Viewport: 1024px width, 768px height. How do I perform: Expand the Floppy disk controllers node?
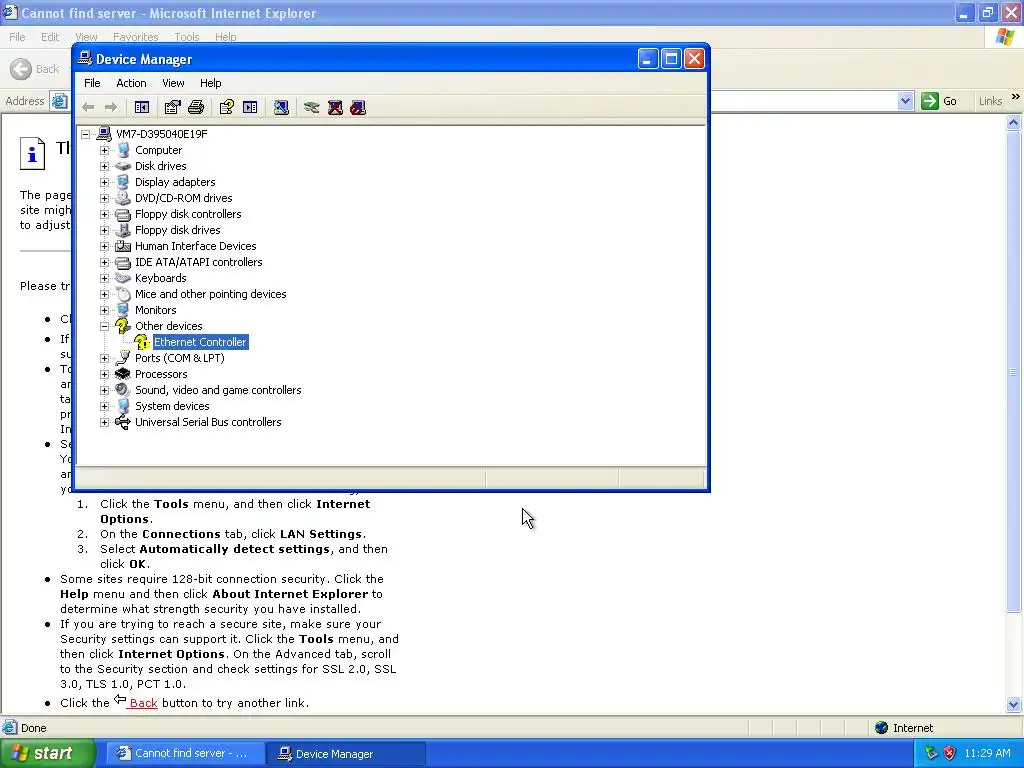click(104, 214)
